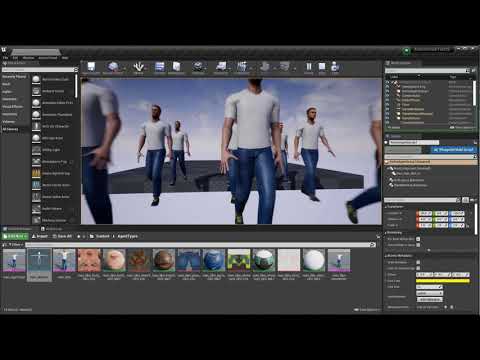This screenshot has height=360, width=480.
Task: Click the eye icon beside Details search
Action: tap(473, 200)
